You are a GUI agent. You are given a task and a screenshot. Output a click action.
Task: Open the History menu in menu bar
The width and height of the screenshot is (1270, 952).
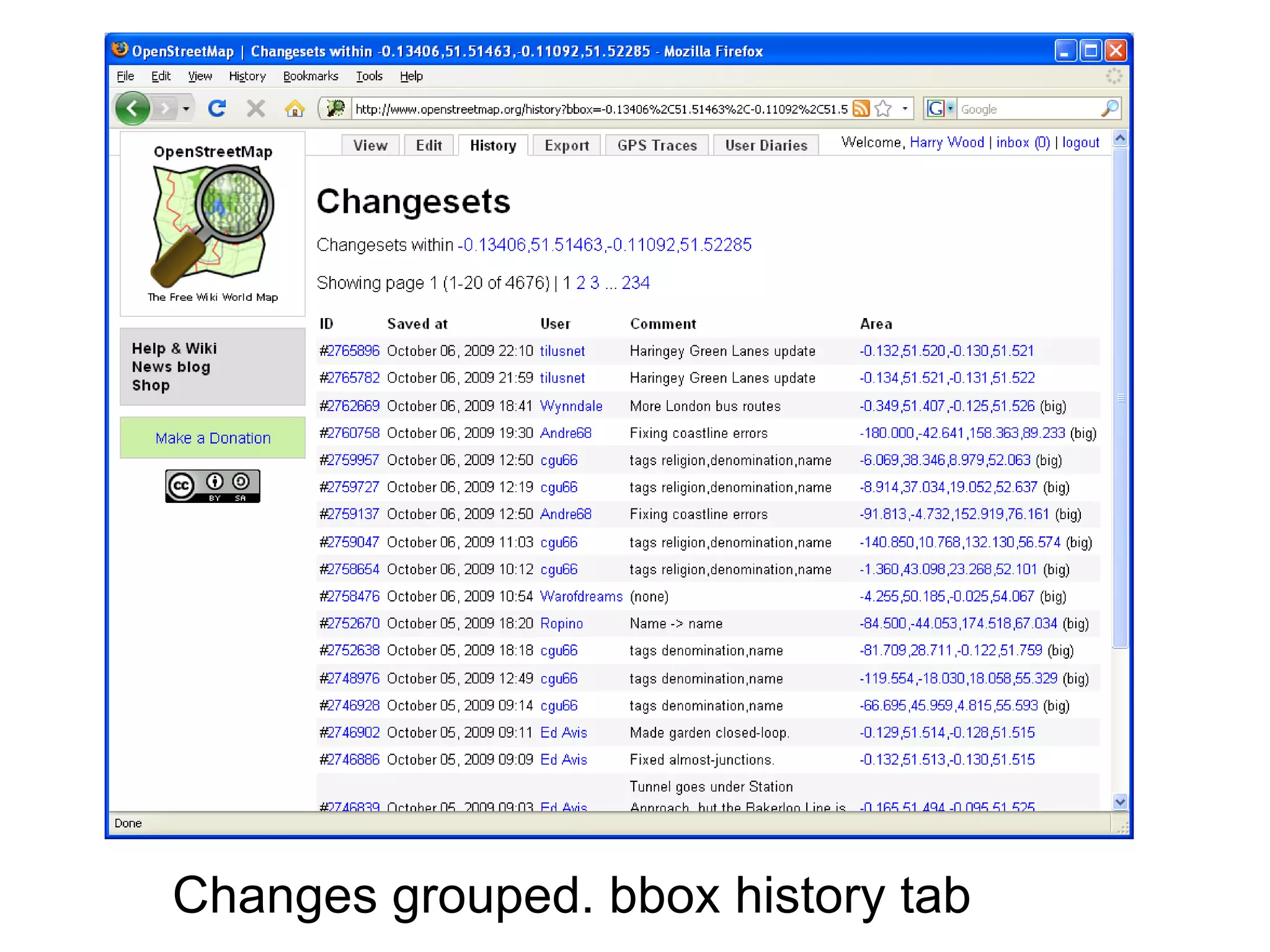pyautogui.click(x=247, y=76)
